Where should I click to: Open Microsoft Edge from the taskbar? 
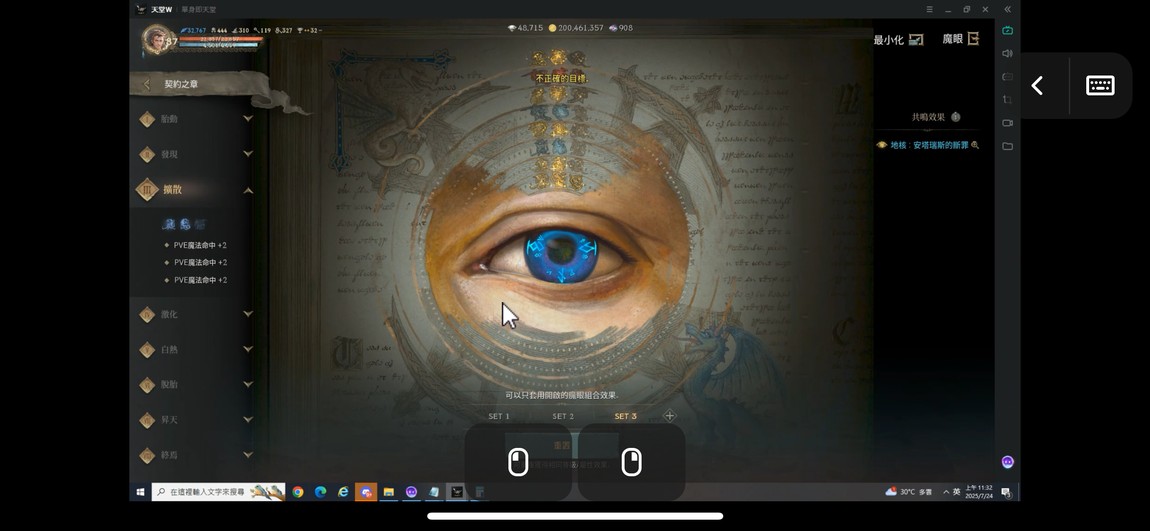click(x=321, y=492)
